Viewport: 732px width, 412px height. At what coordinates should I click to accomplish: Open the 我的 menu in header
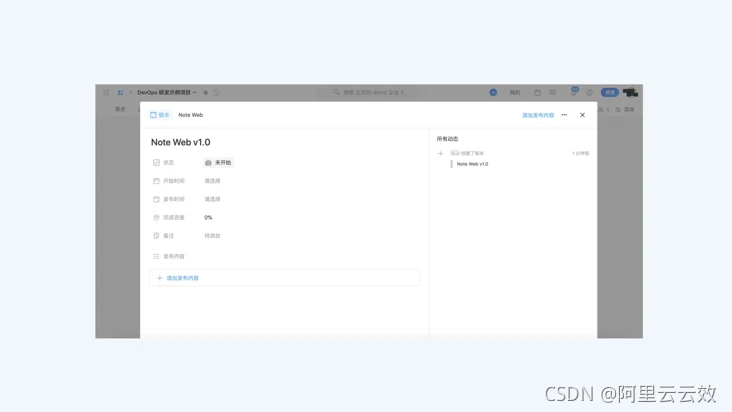(x=515, y=92)
